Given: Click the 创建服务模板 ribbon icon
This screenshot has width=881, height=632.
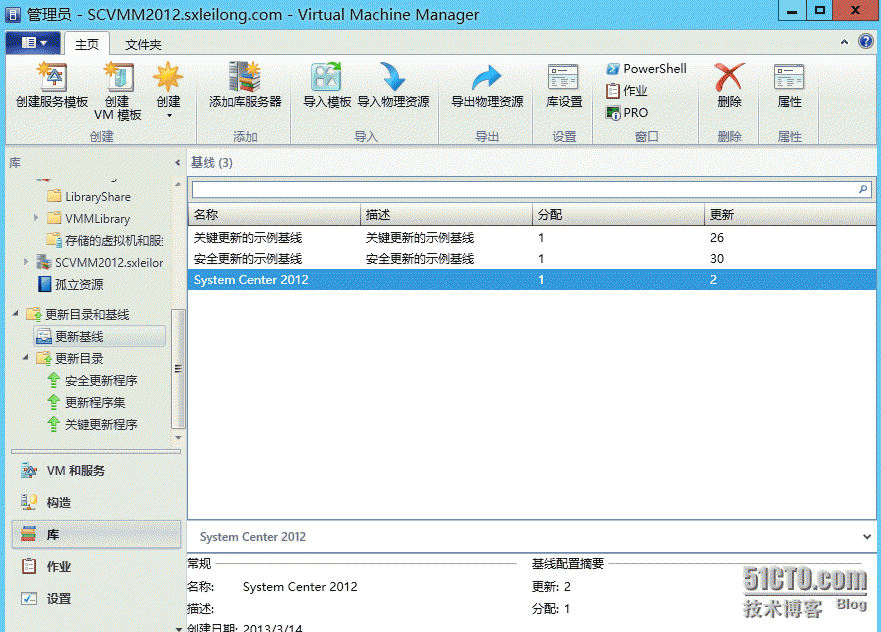Looking at the screenshot, I should tap(52, 77).
